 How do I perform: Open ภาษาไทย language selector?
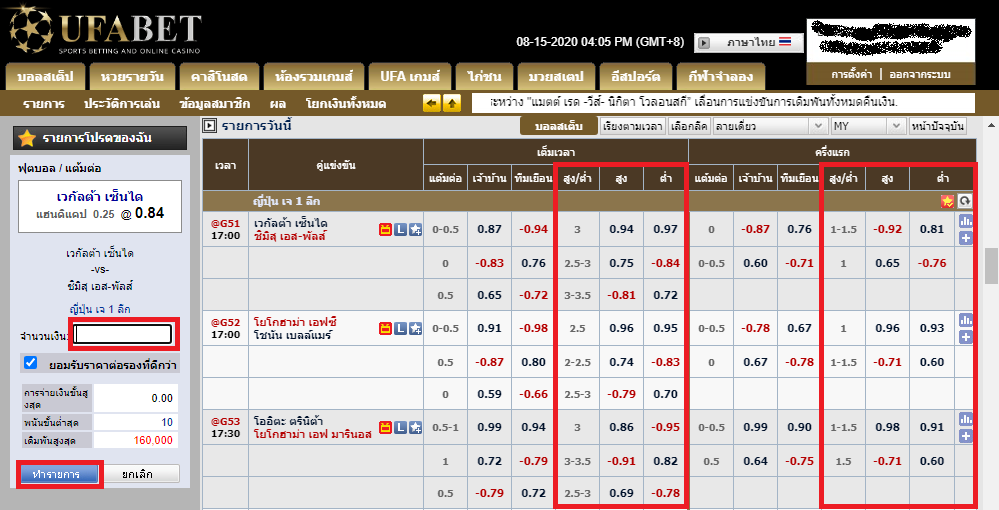click(x=749, y=43)
